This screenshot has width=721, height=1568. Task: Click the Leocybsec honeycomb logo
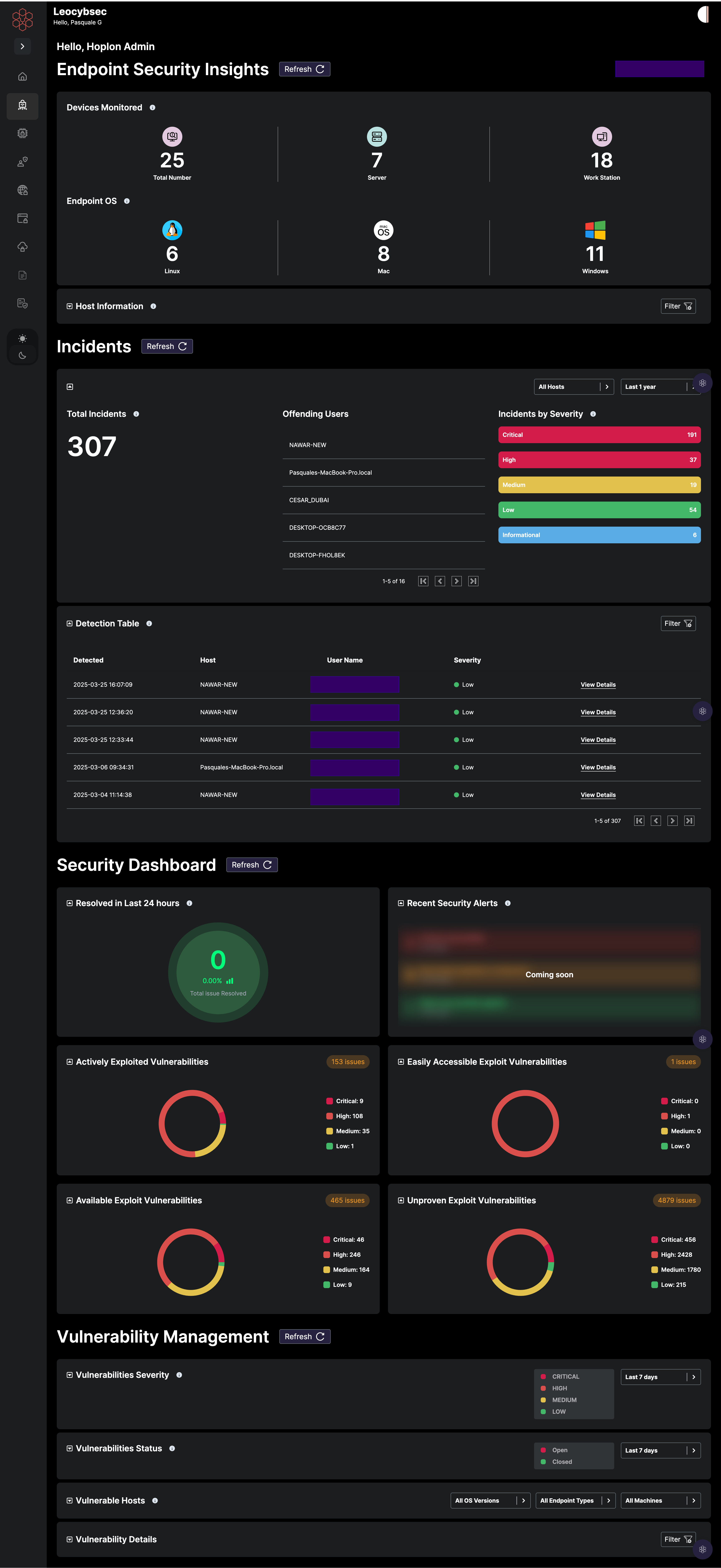pyautogui.click(x=23, y=19)
